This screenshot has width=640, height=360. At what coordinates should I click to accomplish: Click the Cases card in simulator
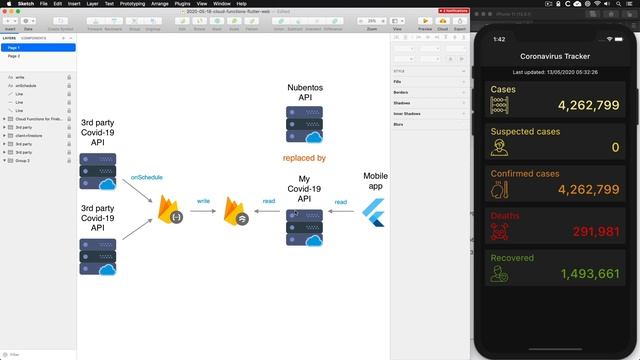click(555, 100)
